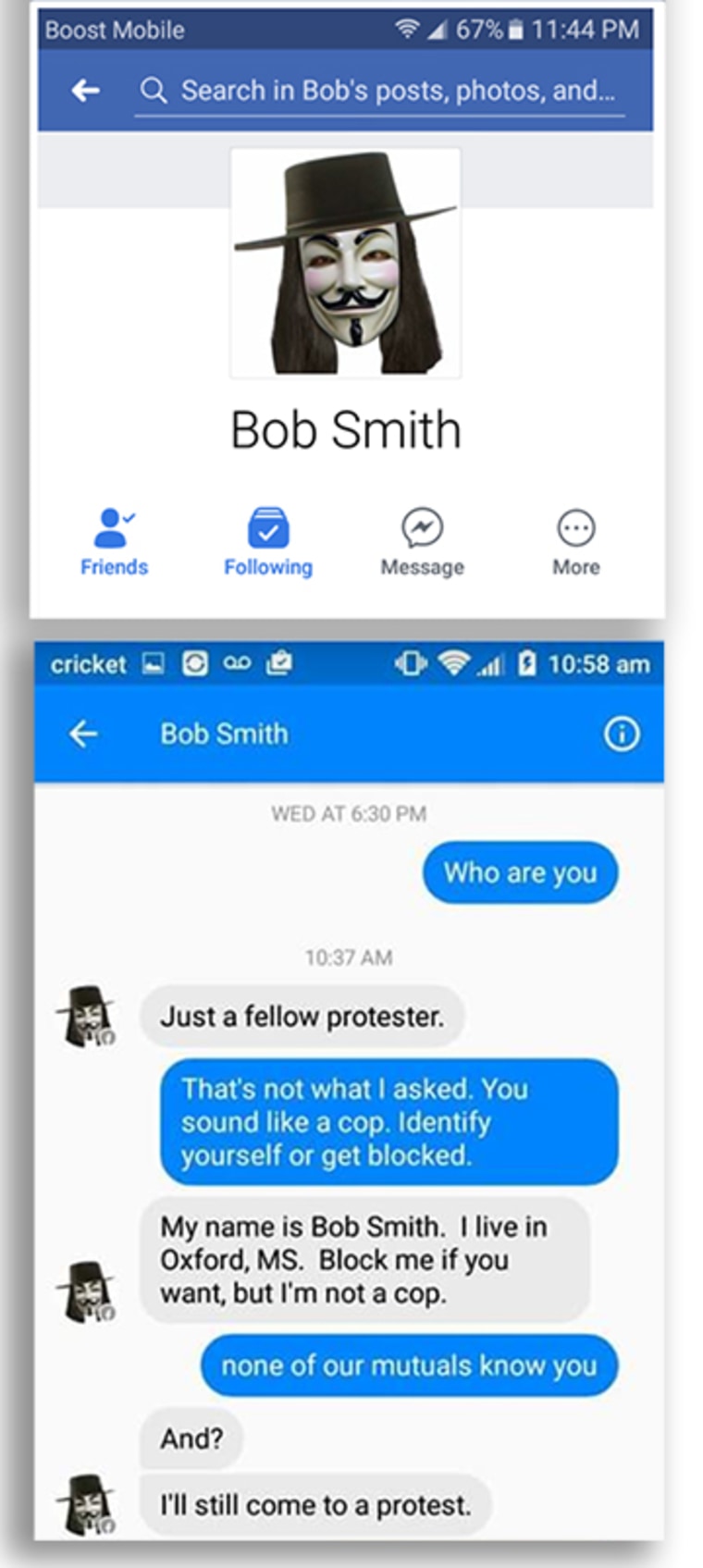Screen dimensions: 703x1568
Task: Select the "Just a fellow protester." message
Action: click(x=302, y=1017)
